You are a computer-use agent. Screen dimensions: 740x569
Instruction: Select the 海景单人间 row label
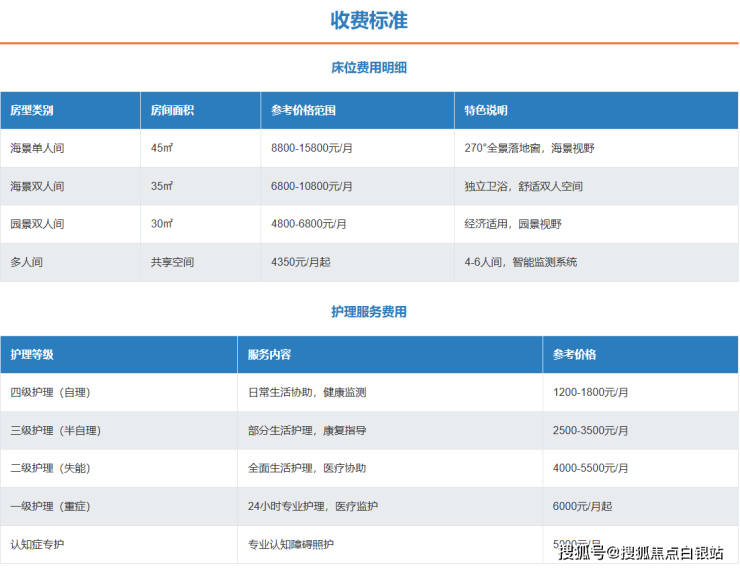pyautogui.click(x=37, y=148)
